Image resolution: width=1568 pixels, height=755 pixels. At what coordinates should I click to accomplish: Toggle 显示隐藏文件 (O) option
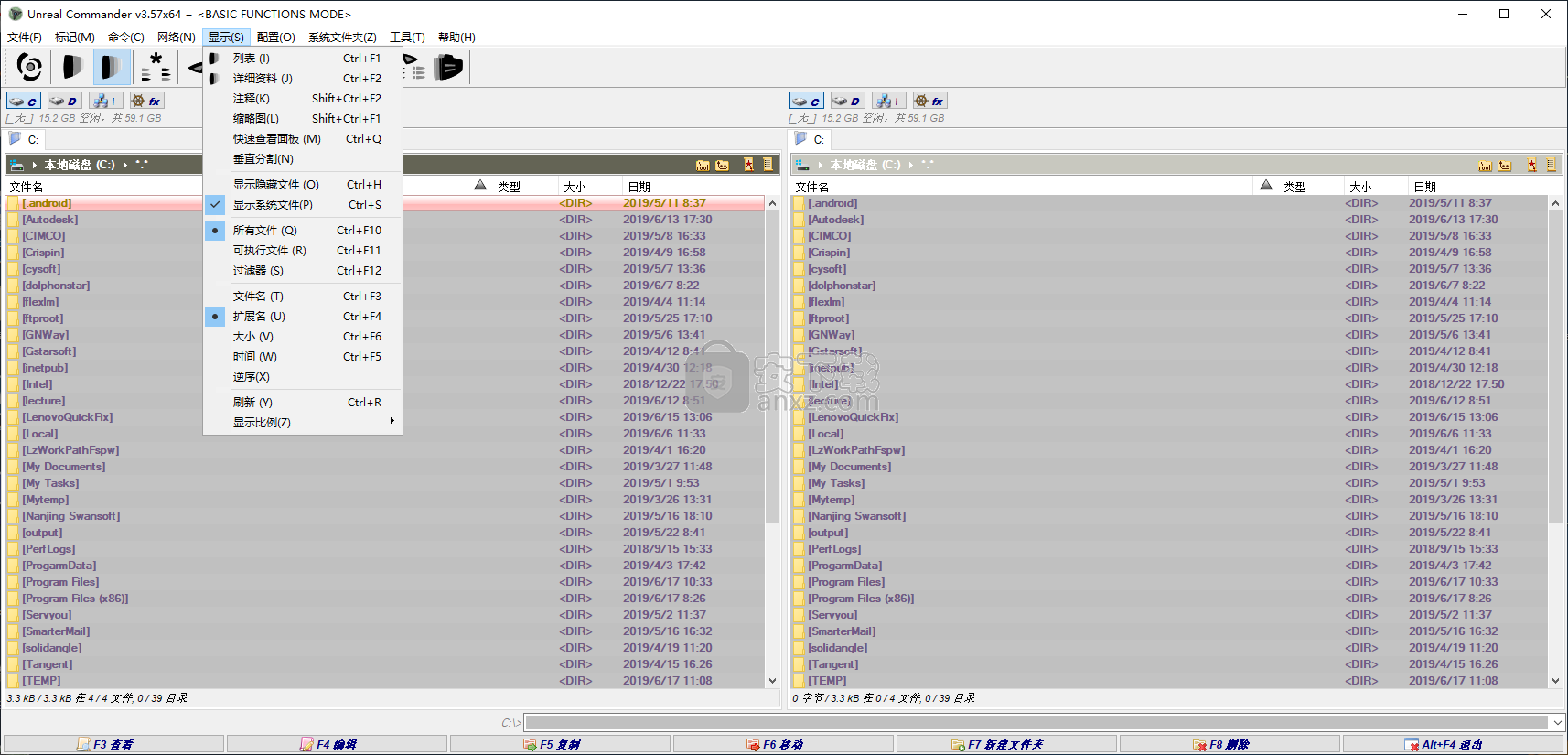303,185
